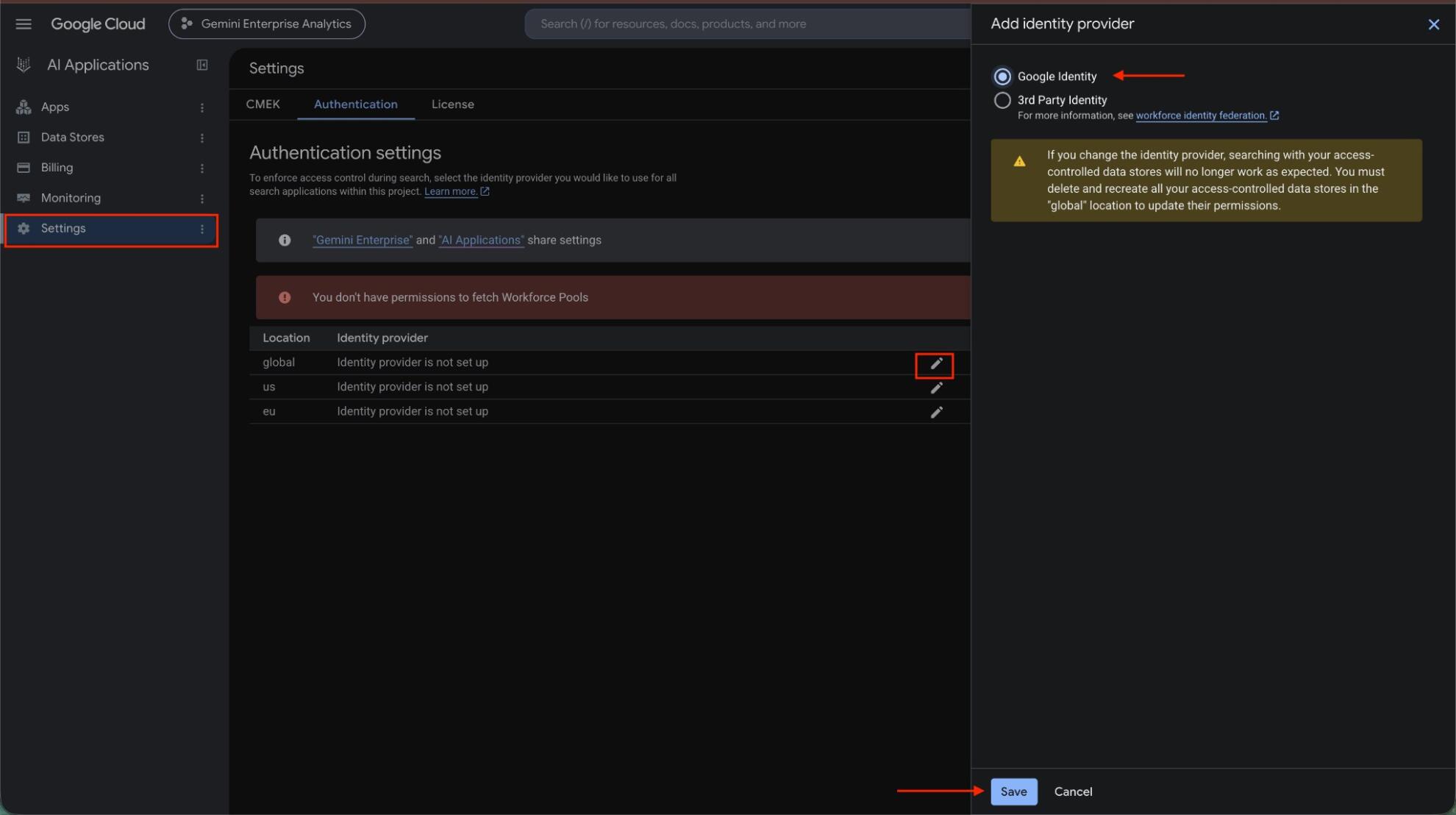
Task: Open the "Gemini Enterprise" link
Action: click(363, 241)
